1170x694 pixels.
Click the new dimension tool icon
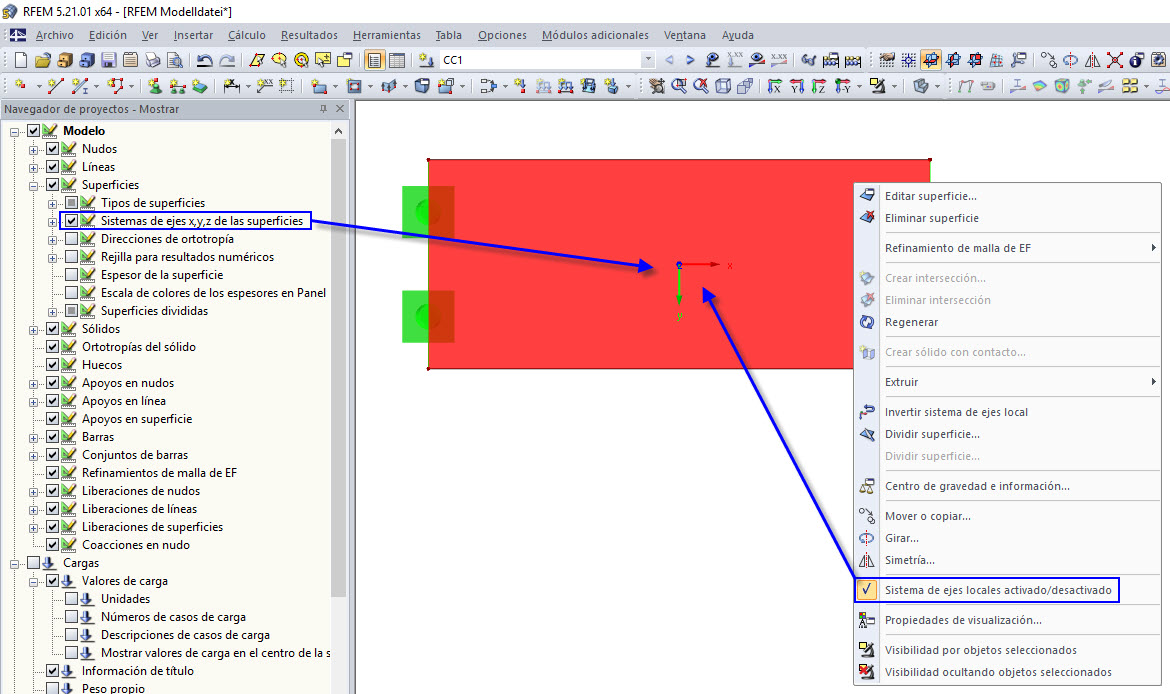pyautogui.click(x=231, y=87)
